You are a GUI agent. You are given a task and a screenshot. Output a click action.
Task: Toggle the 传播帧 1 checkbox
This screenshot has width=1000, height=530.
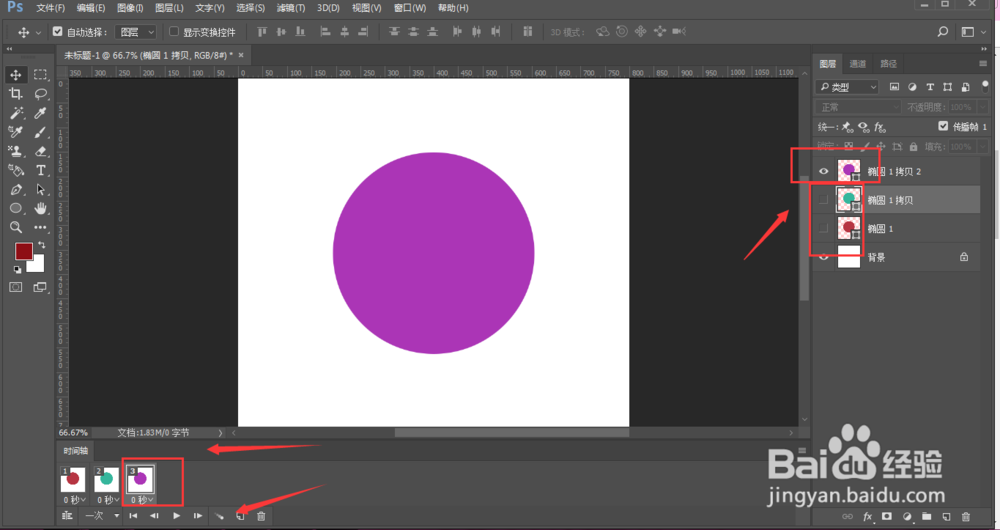pyautogui.click(x=943, y=126)
